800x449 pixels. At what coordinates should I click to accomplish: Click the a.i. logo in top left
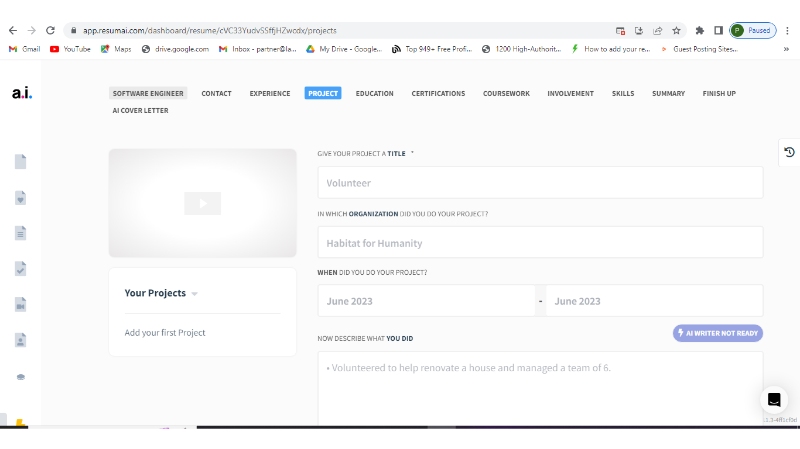(x=22, y=93)
